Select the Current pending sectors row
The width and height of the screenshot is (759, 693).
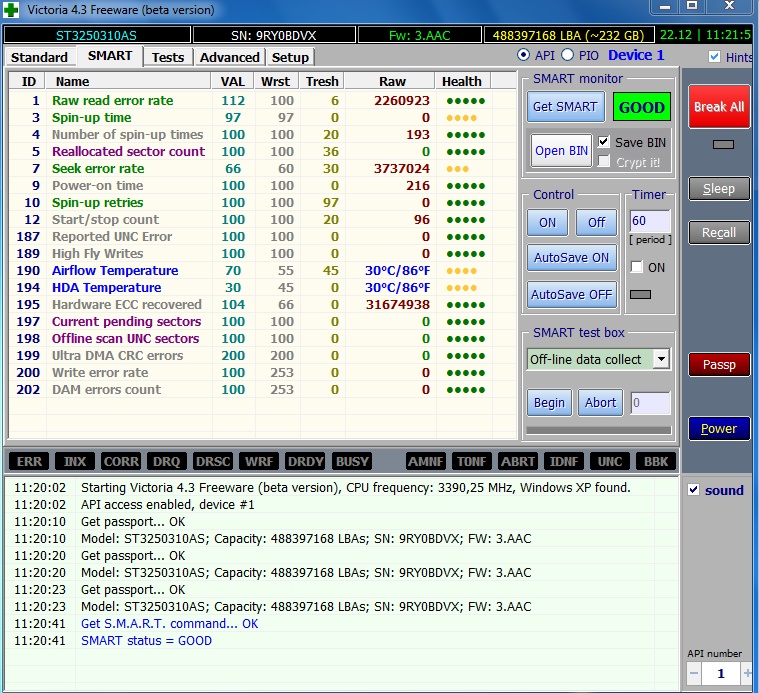point(263,321)
